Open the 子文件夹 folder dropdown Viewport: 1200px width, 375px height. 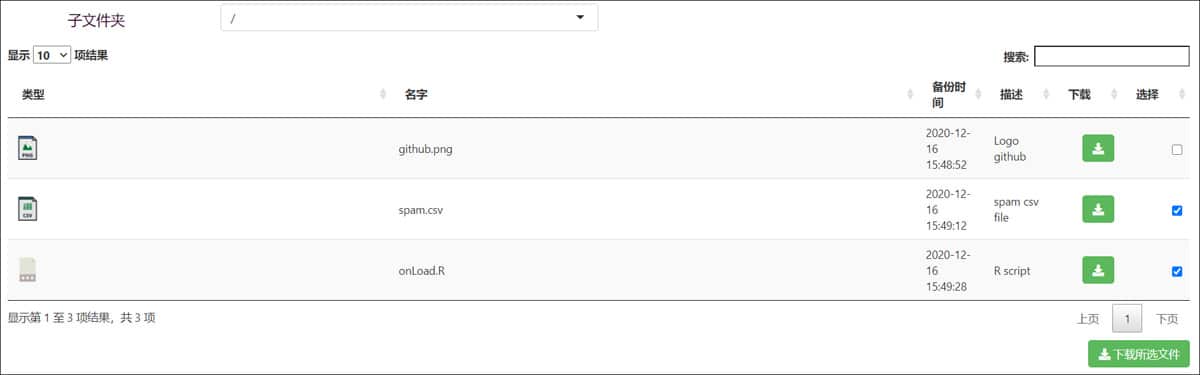click(x=409, y=18)
